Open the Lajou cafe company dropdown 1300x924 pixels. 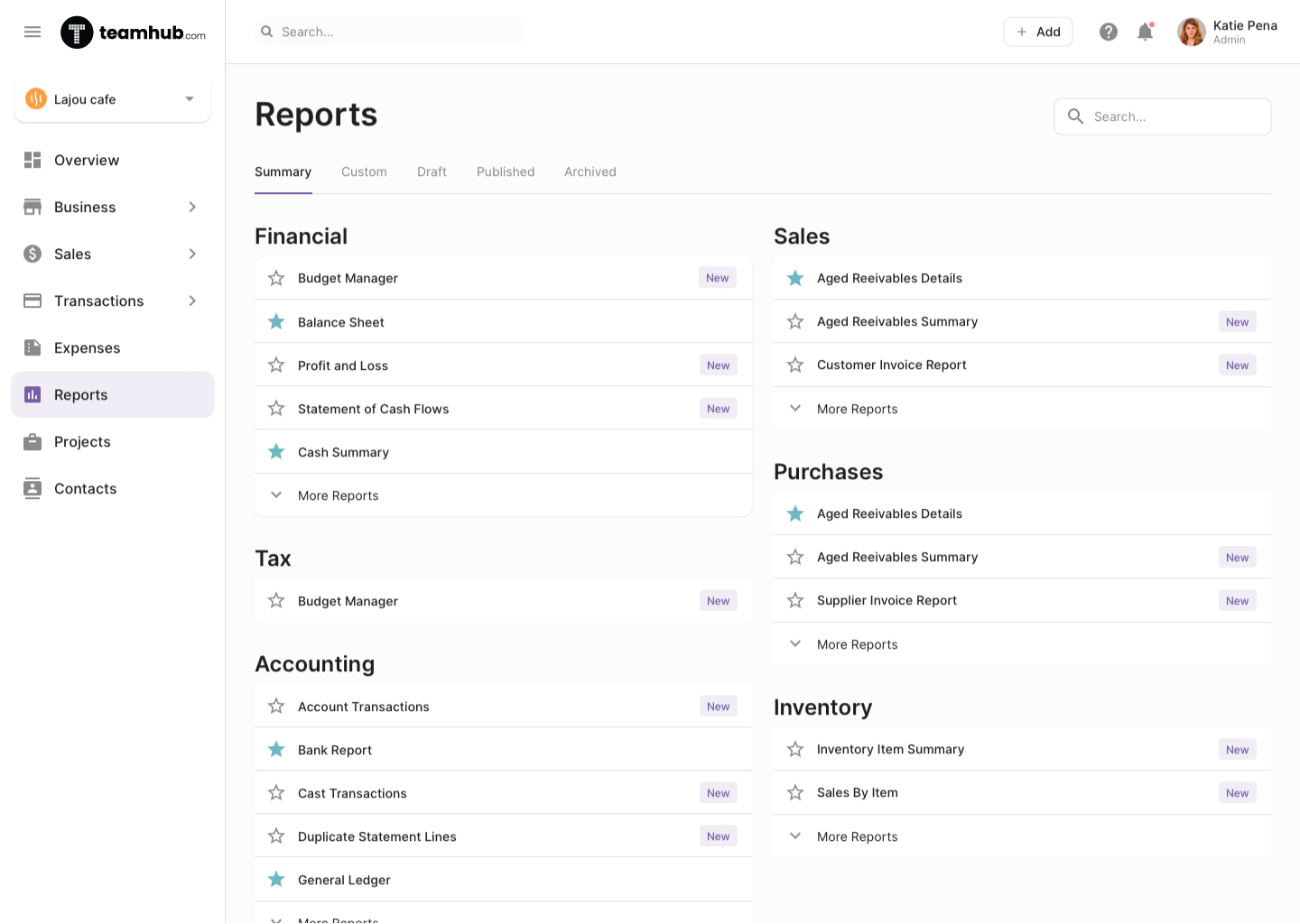pyautogui.click(x=190, y=99)
